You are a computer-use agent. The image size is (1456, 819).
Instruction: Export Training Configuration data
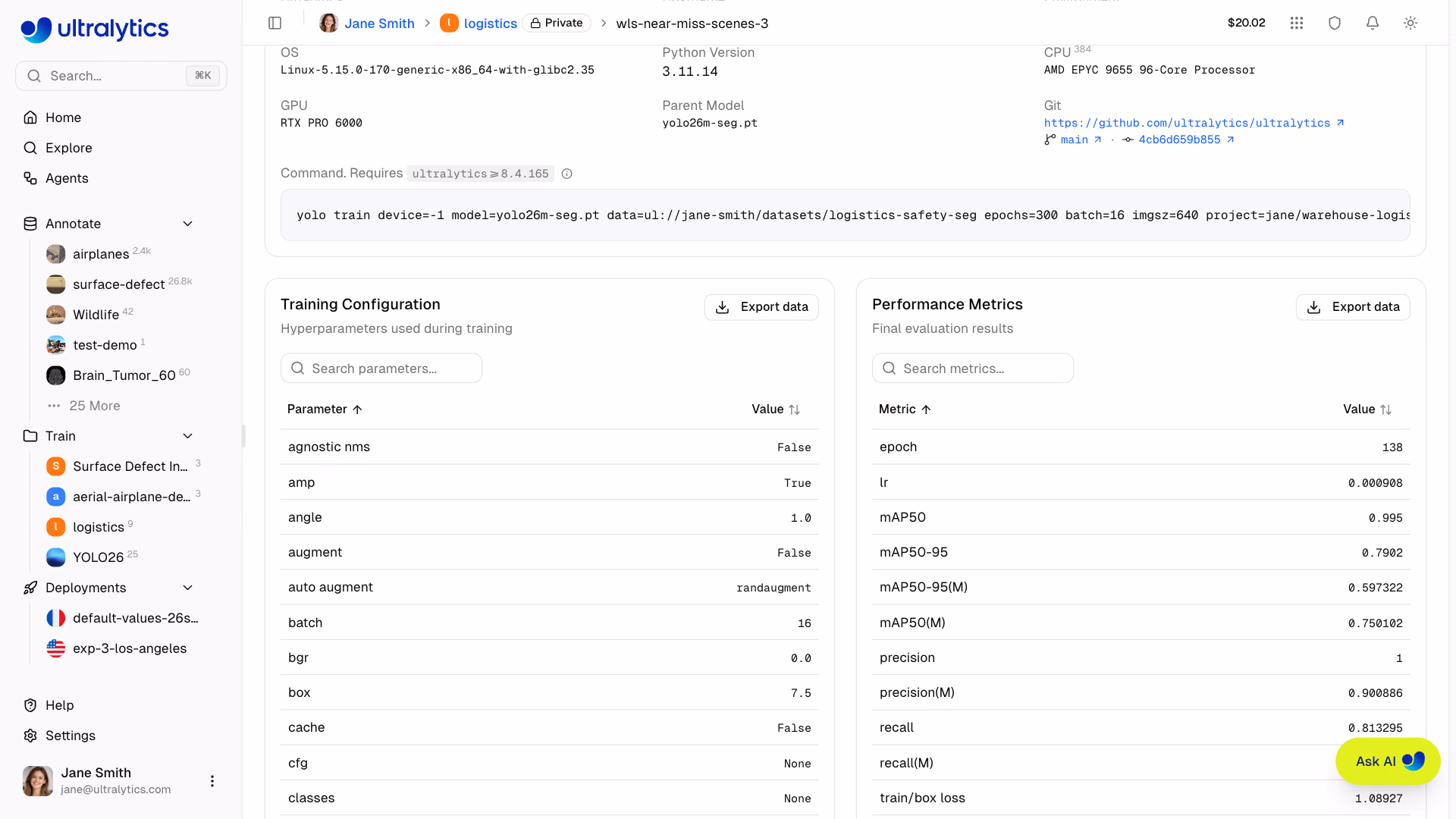pyautogui.click(x=761, y=307)
